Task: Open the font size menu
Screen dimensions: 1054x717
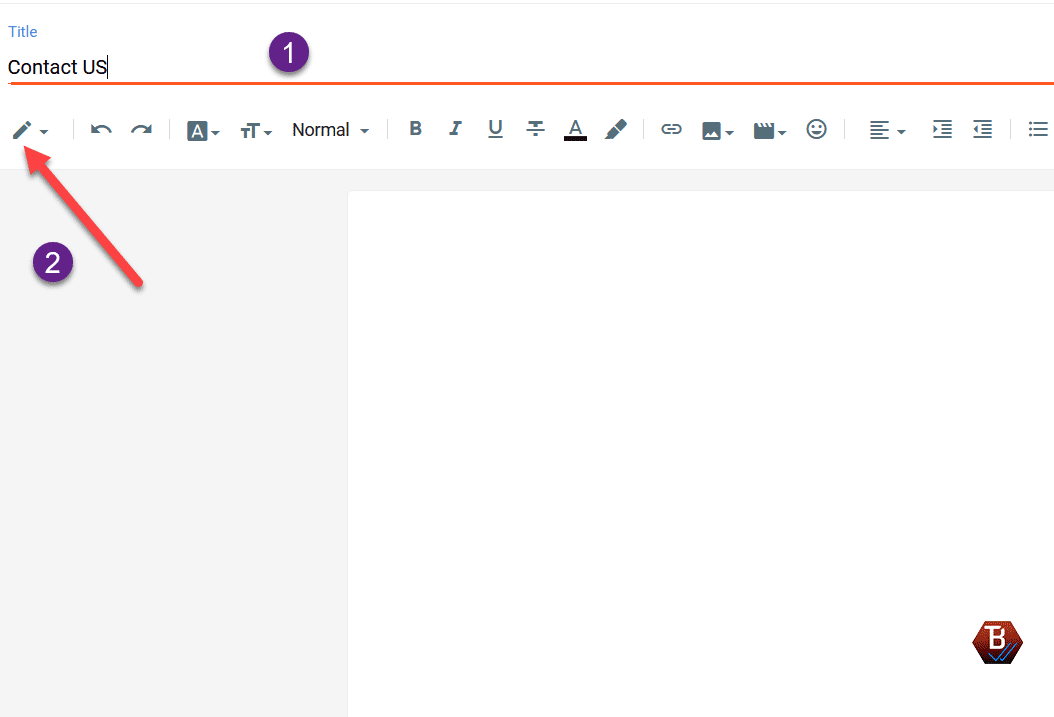Action: pos(256,131)
